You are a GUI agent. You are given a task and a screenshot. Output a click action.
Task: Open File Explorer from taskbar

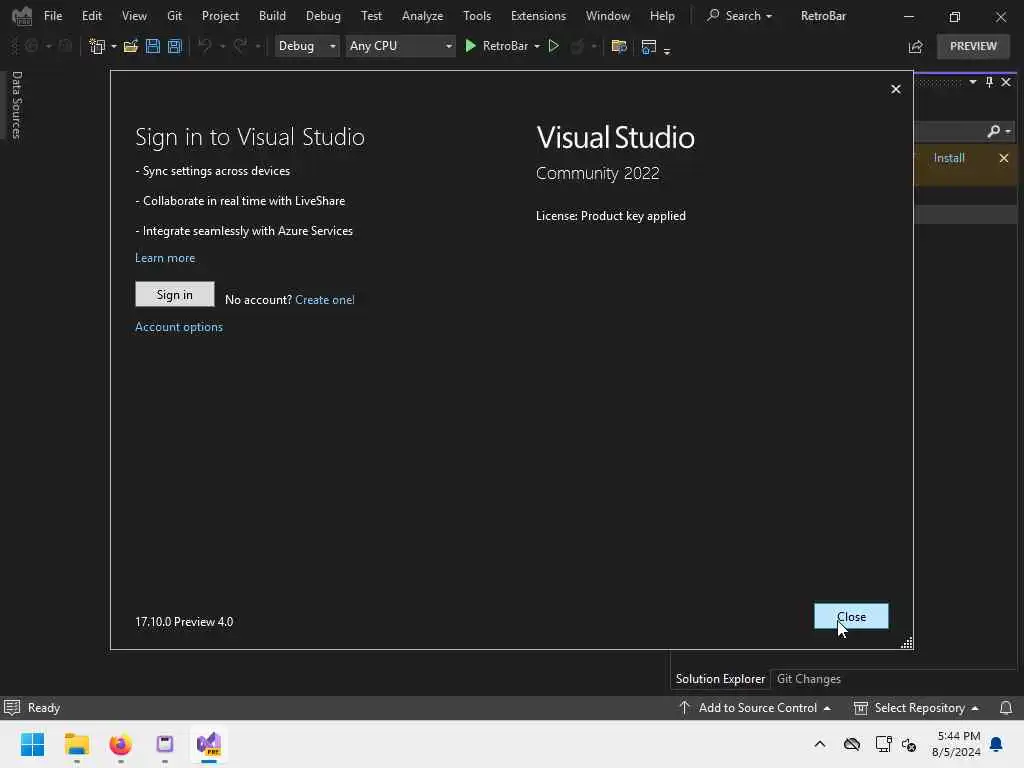click(77, 744)
